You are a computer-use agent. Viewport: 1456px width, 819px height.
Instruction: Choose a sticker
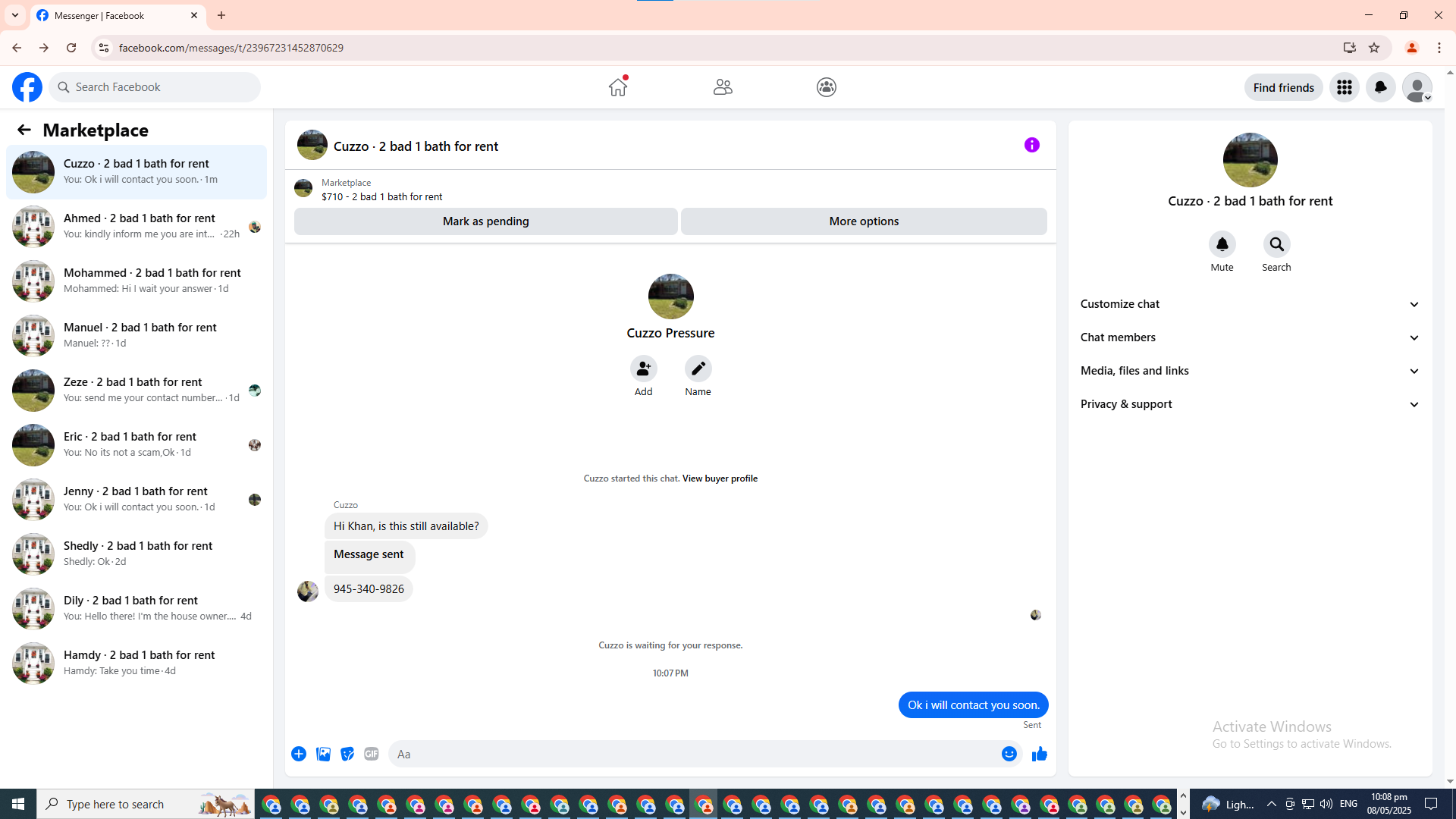click(x=347, y=754)
